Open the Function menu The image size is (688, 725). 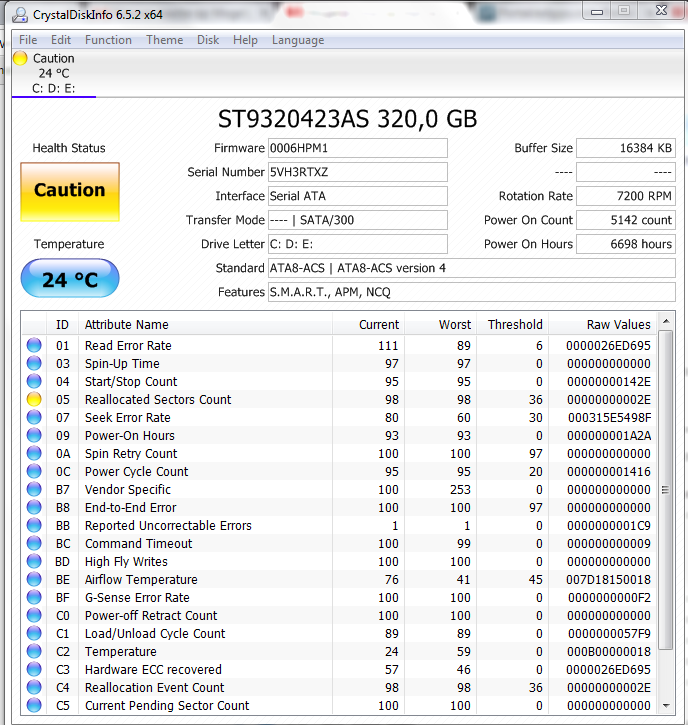coord(108,40)
